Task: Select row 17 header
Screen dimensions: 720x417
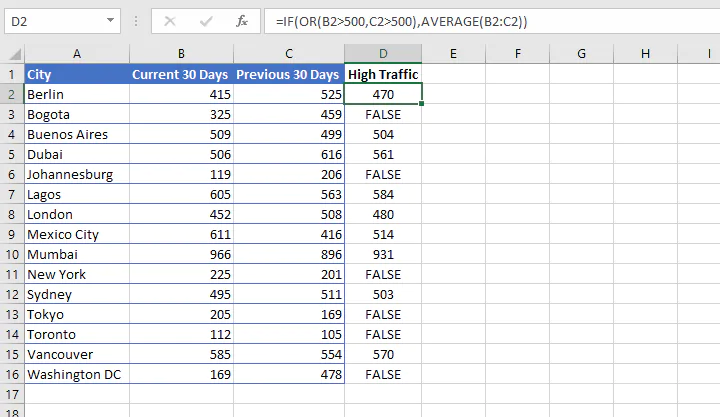Action: point(12,394)
